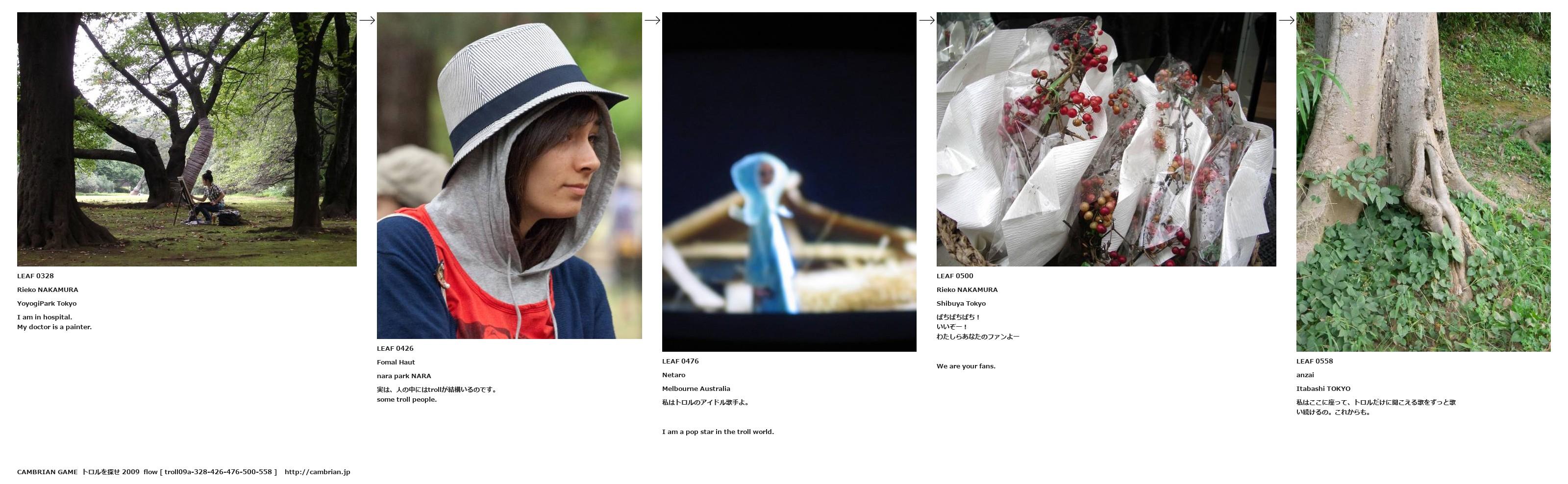Click the LEAF 0476 label
The height and width of the screenshot is (484, 1568).
click(x=680, y=361)
